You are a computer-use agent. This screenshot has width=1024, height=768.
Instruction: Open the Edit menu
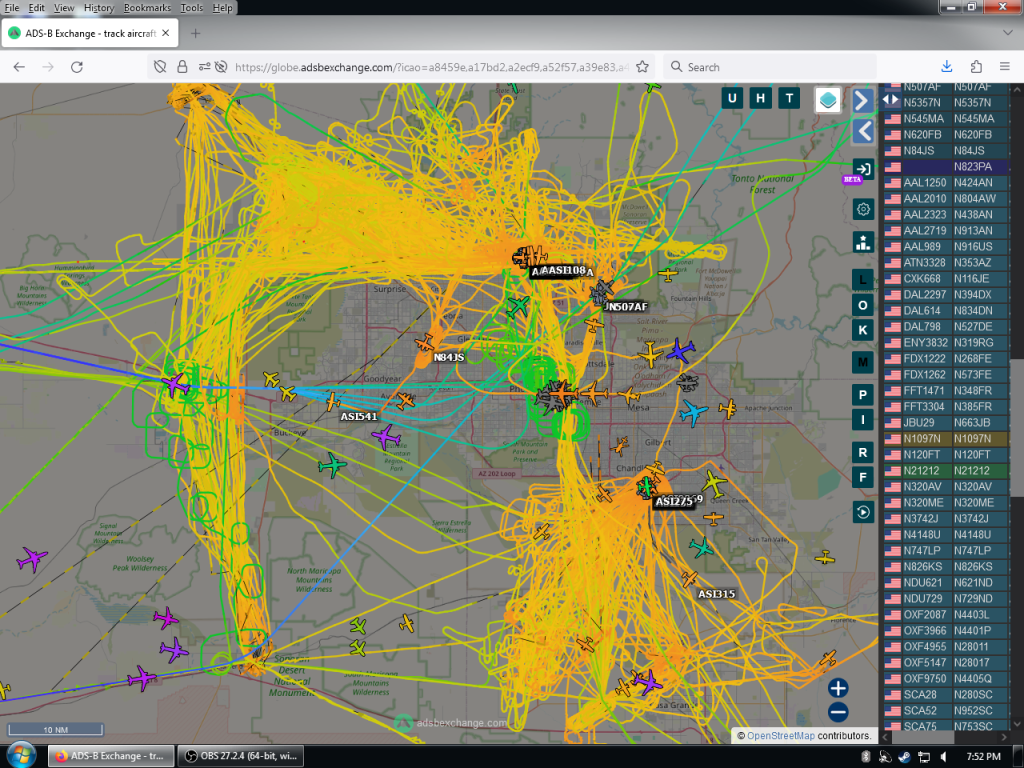click(x=37, y=8)
